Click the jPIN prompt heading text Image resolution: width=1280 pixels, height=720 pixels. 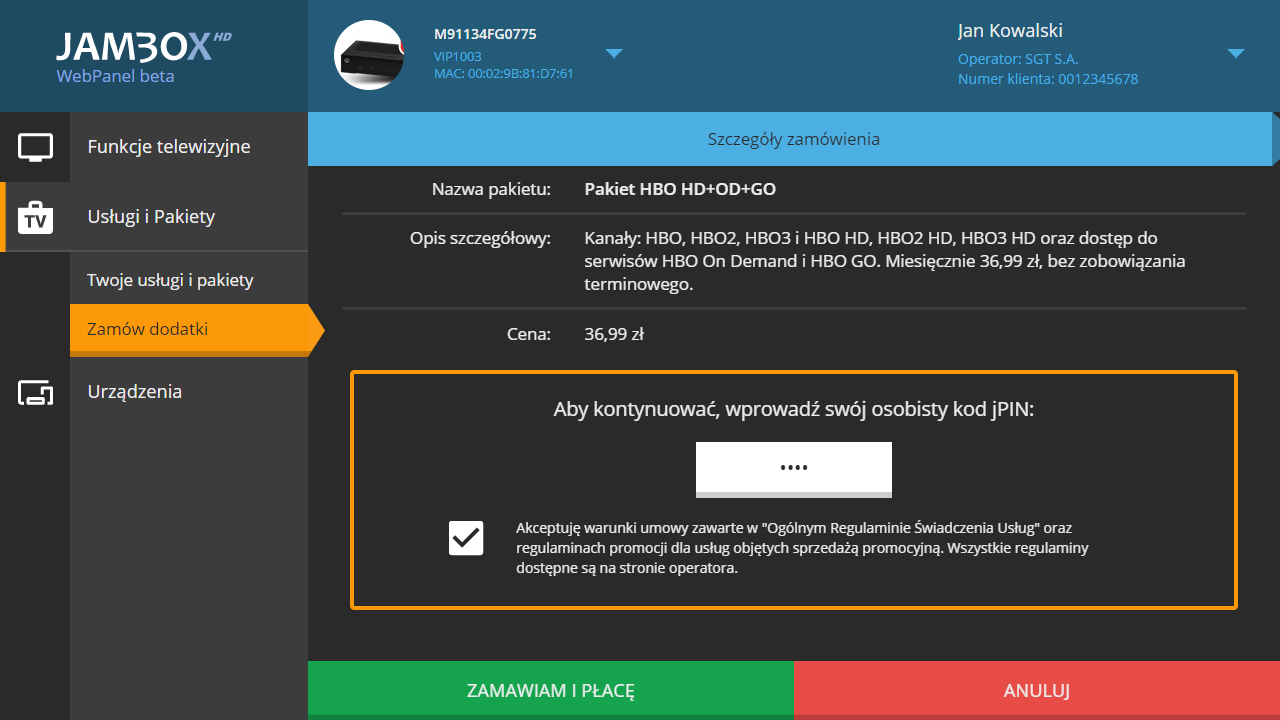coord(794,409)
